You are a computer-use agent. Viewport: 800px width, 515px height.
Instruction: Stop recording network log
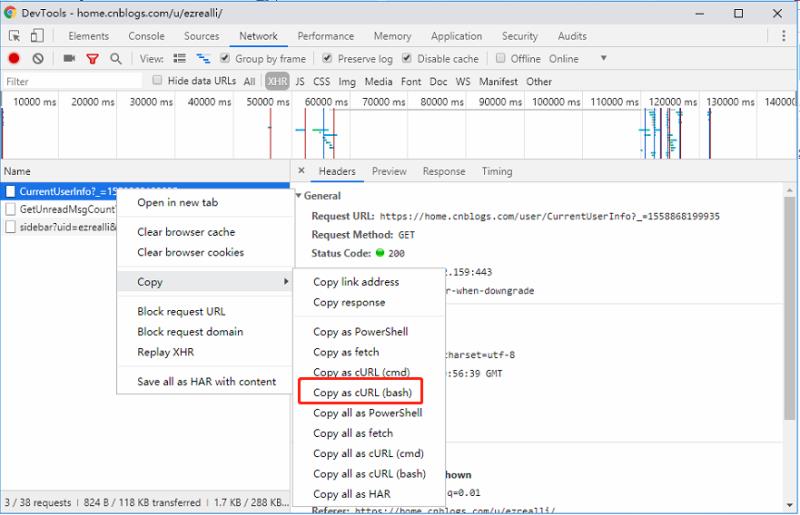(x=14, y=59)
